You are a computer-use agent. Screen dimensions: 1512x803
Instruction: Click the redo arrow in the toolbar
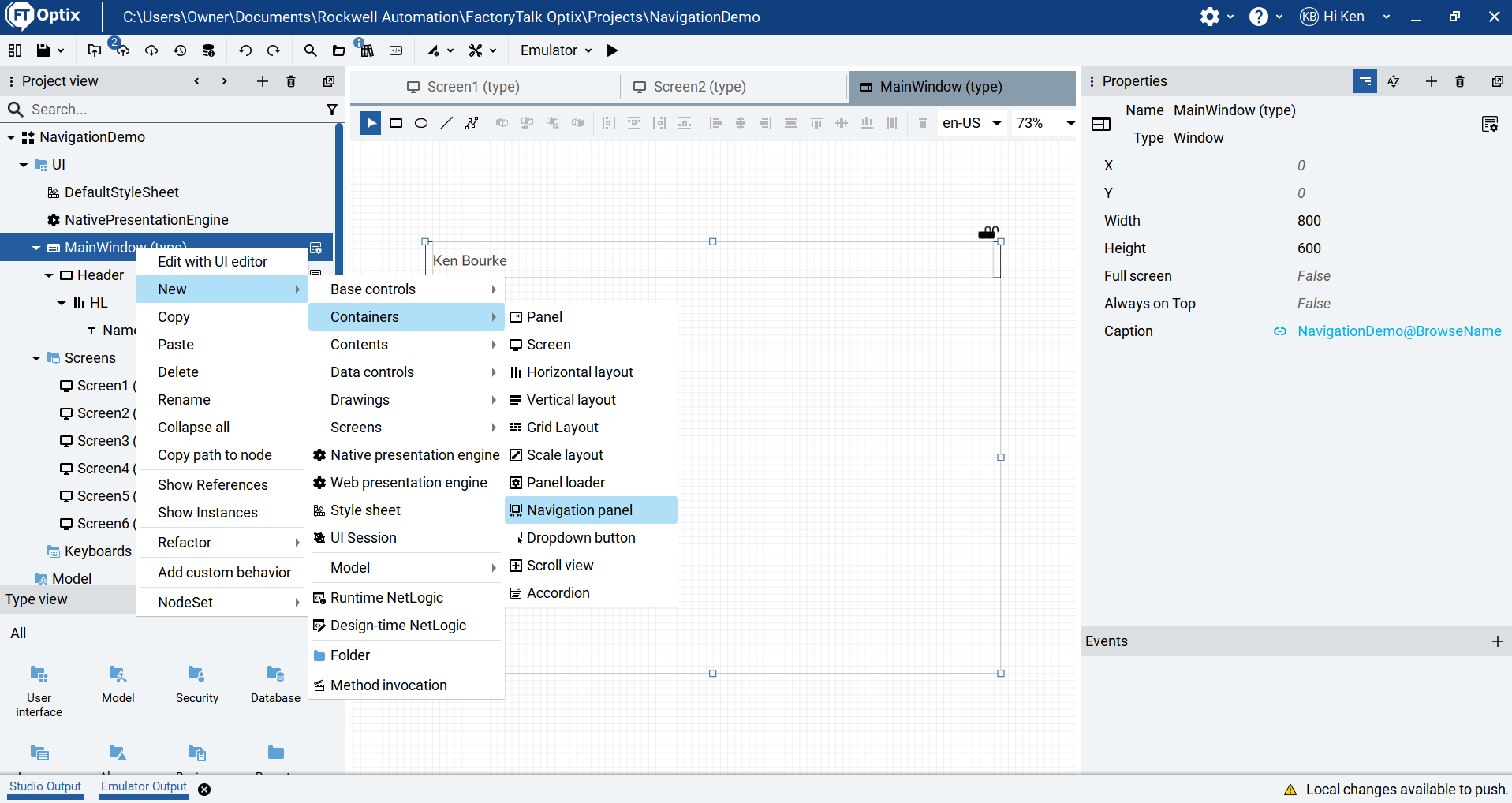pyautogui.click(x=274, y=50)
